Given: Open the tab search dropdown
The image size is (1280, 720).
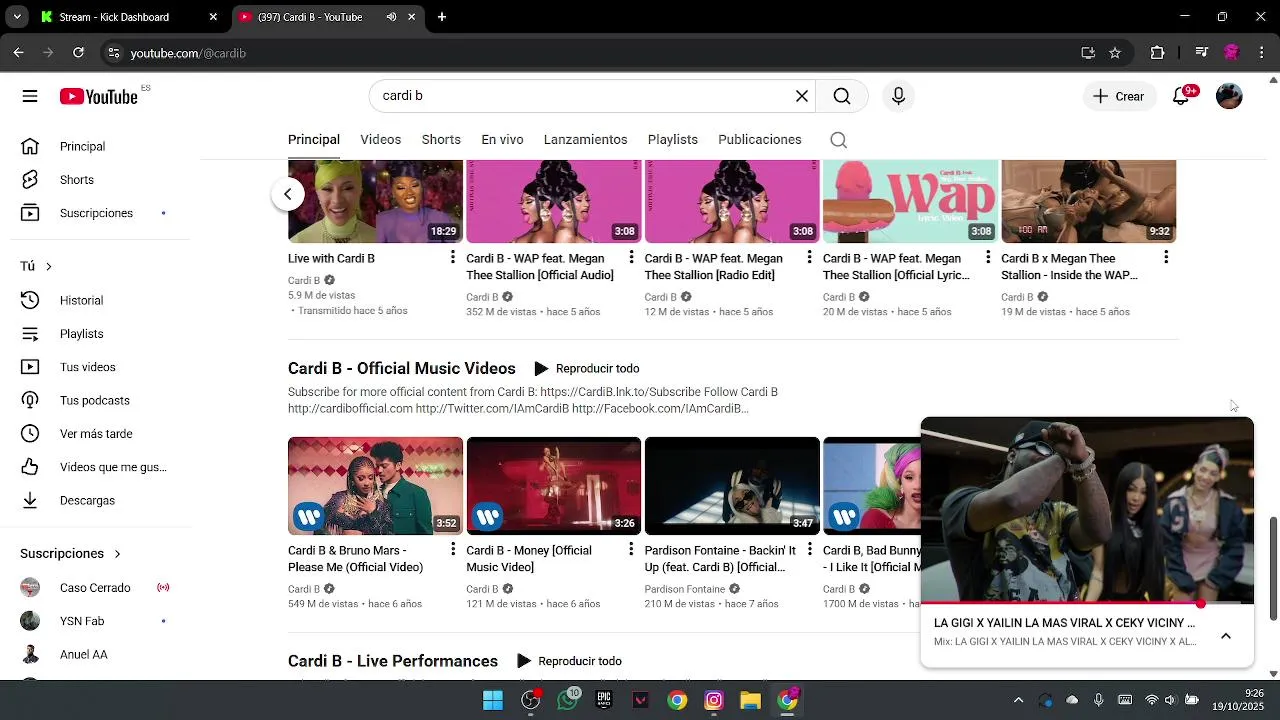Looking at the screenshot, I should click(x=17, y=17).
